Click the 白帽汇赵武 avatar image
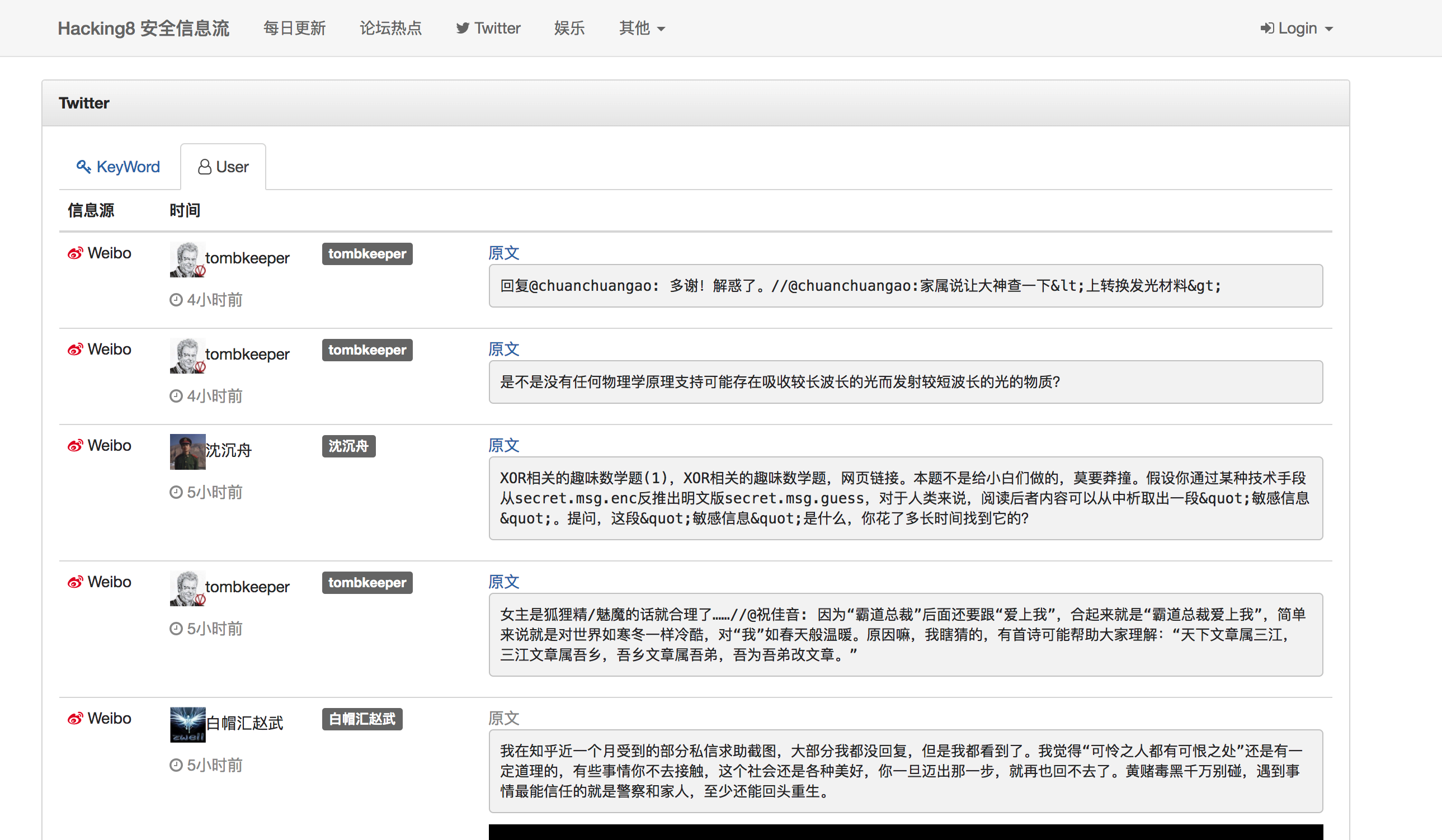Screen dimensions: 1442x840 coord(188,725)
